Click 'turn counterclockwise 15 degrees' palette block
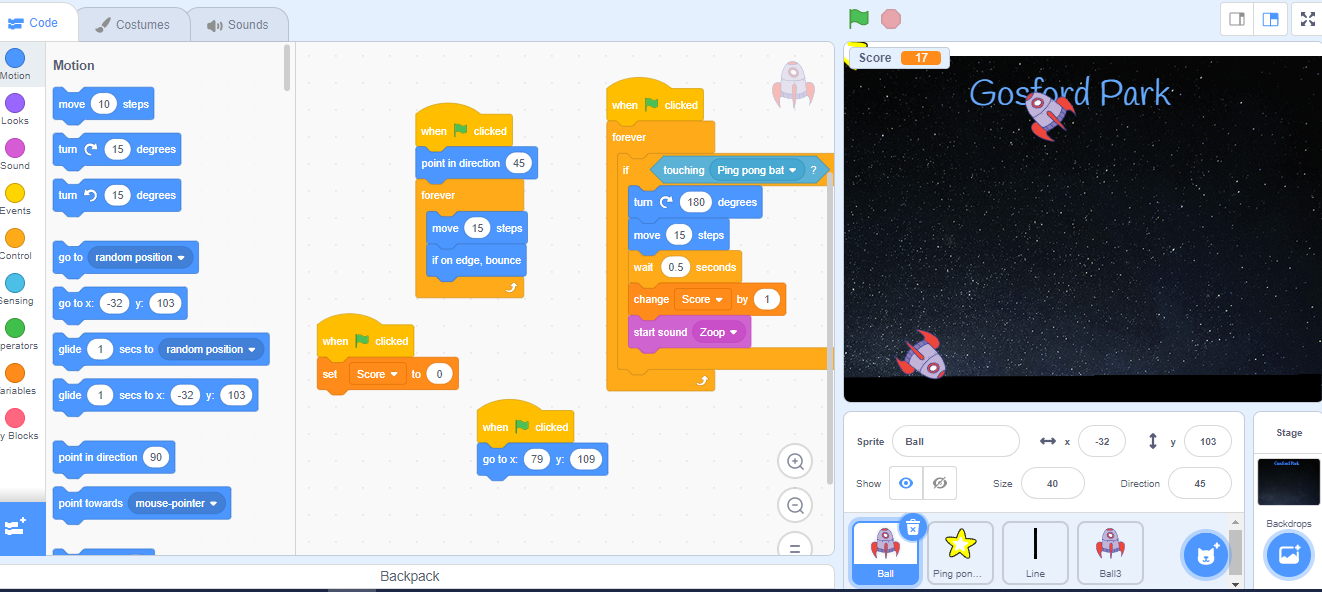Screen dimensions: 1322x592 [x=117, y=196]
